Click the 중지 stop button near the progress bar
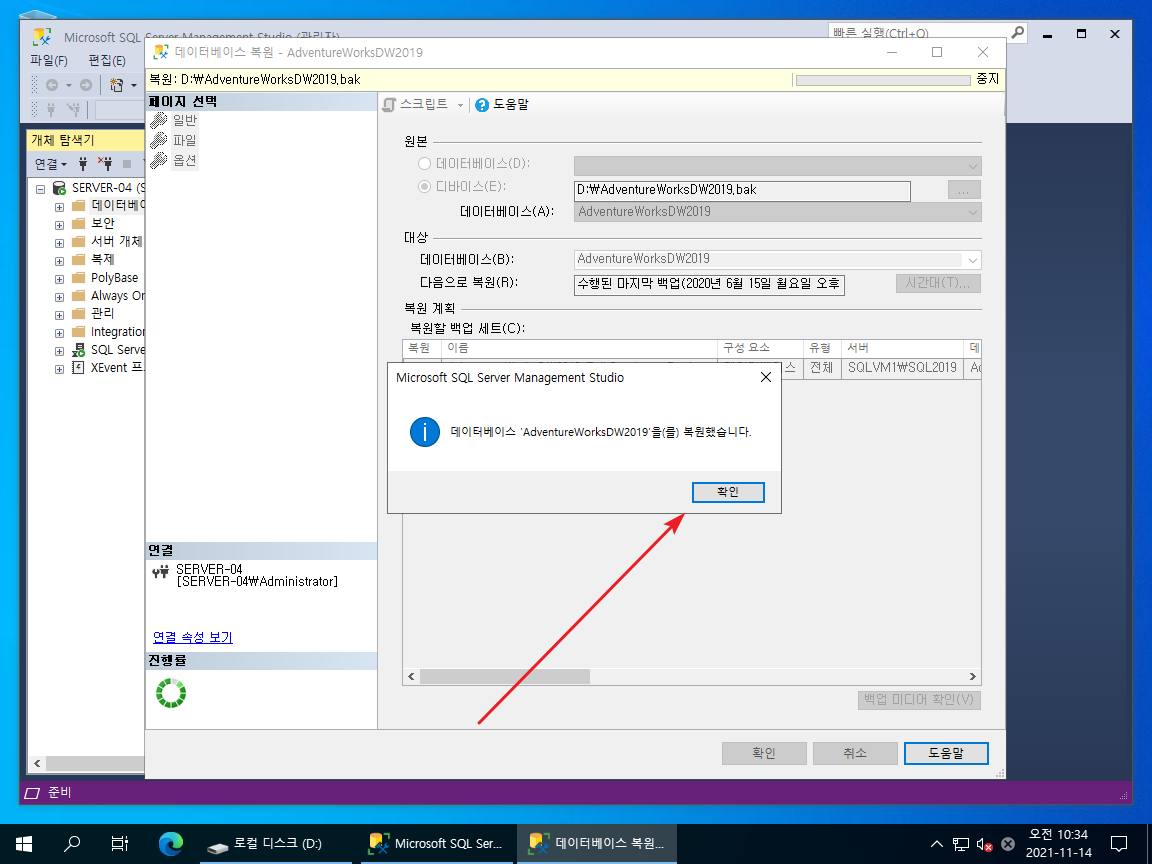Image resolution: width=1152 pixels, height=864 pixels. [987, 79]
